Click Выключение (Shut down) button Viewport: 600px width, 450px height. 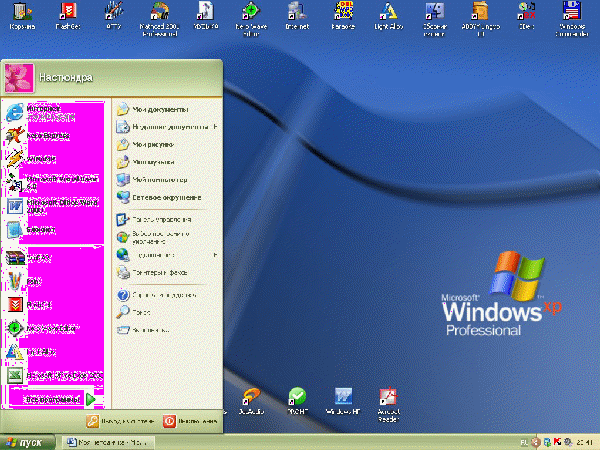tap(190, 421)
